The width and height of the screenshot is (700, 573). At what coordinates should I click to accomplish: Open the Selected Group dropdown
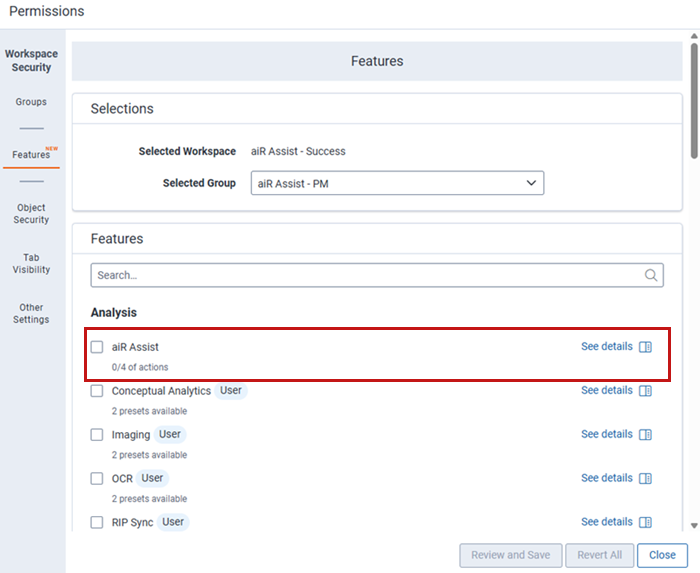point(397,183)
